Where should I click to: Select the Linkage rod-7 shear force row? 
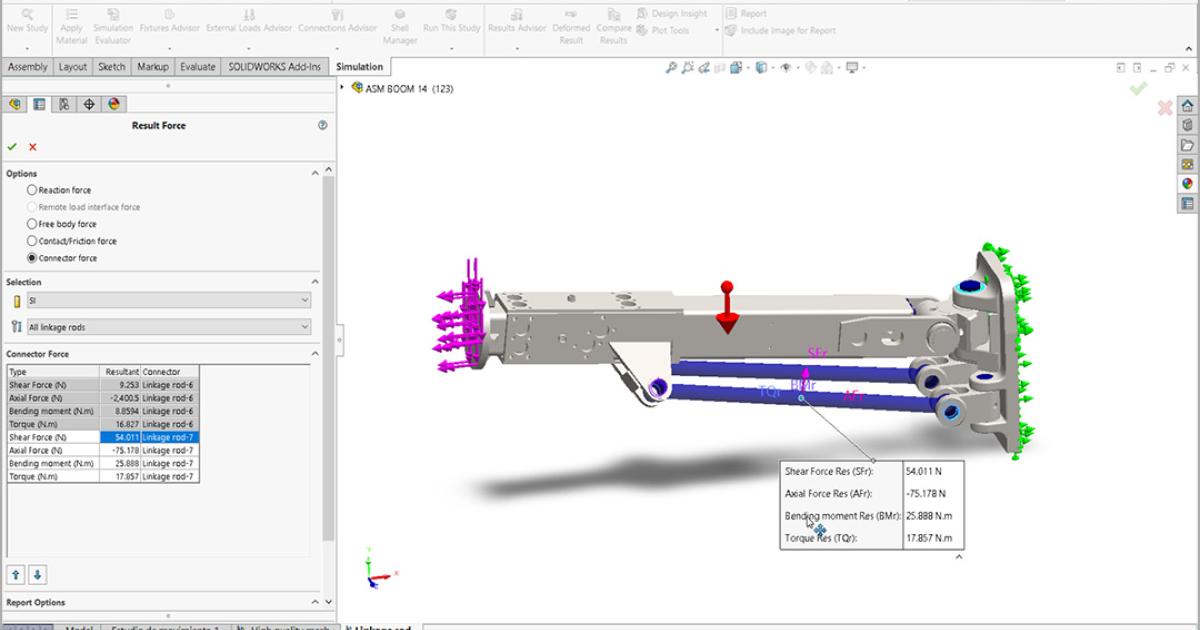click(100, 436)
